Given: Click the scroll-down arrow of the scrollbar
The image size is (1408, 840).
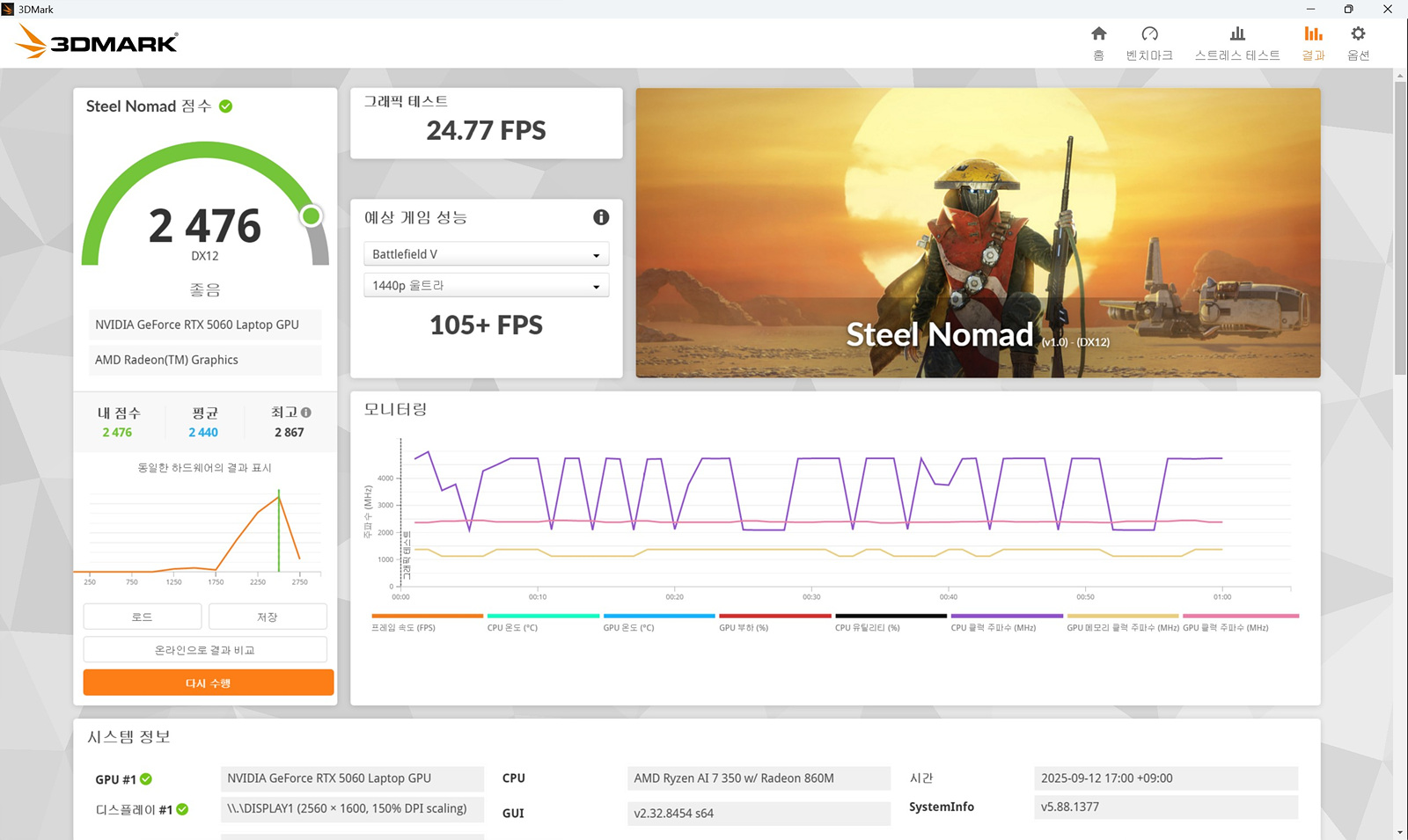Looking at the screenshot, I should pos(1400,832).
